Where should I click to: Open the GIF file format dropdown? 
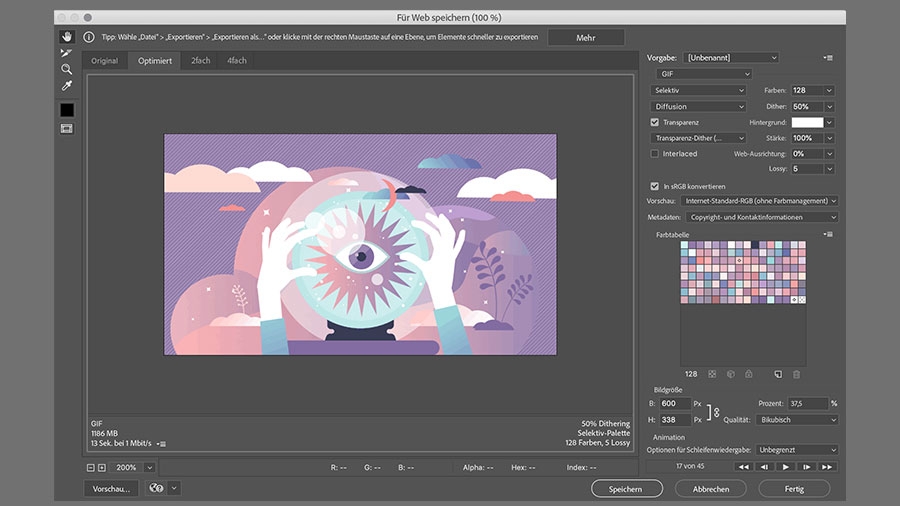click(x=704, y=74)
